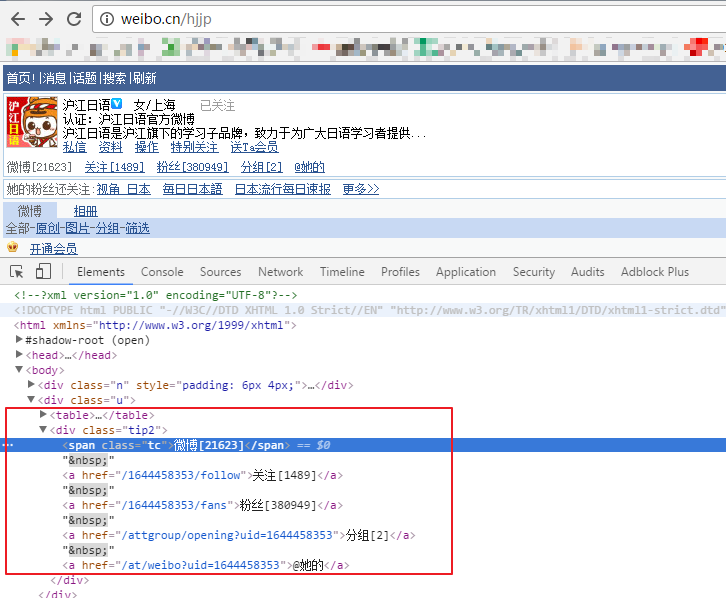Open the ellipsis menu on selected line

pos(8,445)
